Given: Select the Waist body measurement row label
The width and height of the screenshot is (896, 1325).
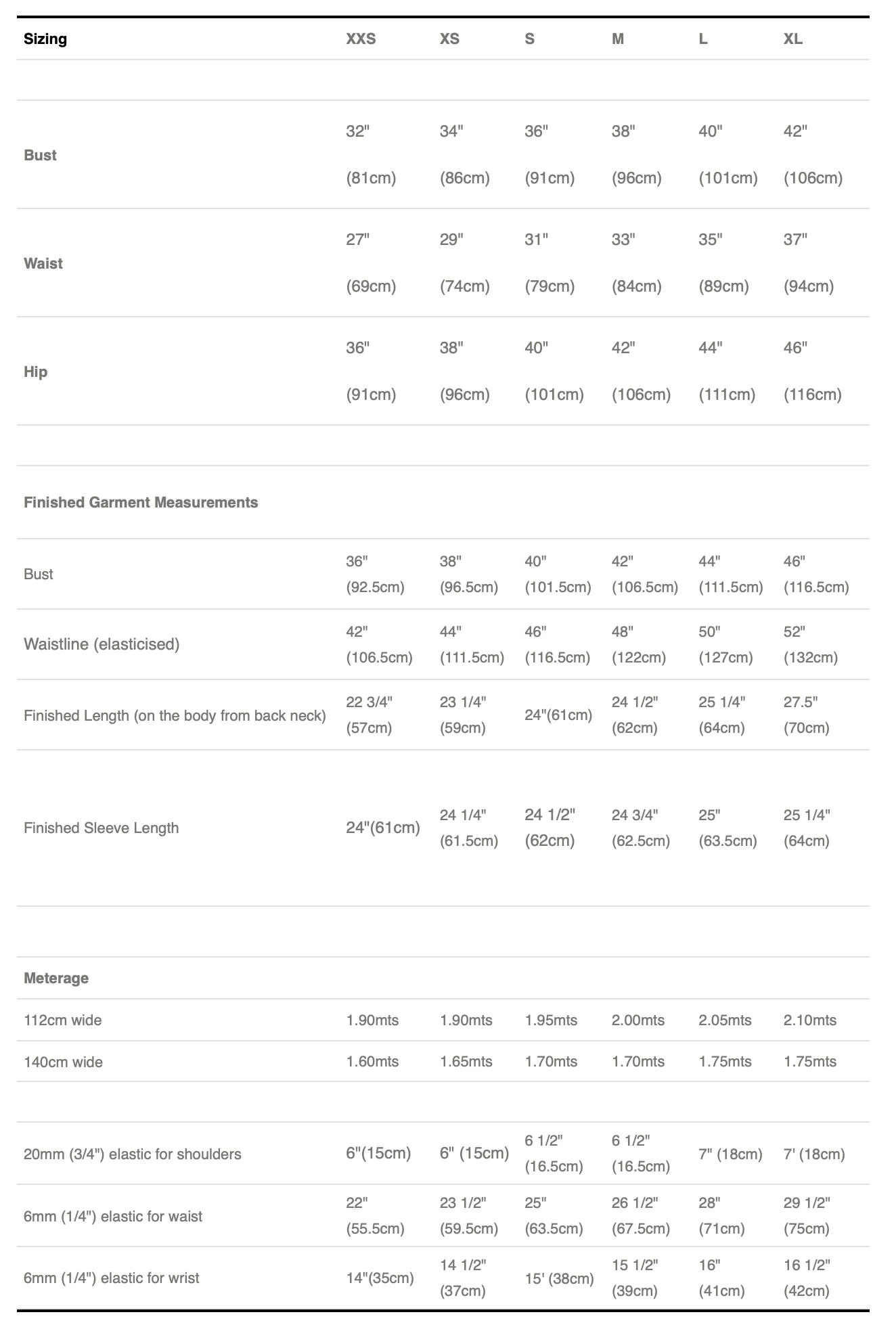Looking at the screenshot, I should coord(43,263).
